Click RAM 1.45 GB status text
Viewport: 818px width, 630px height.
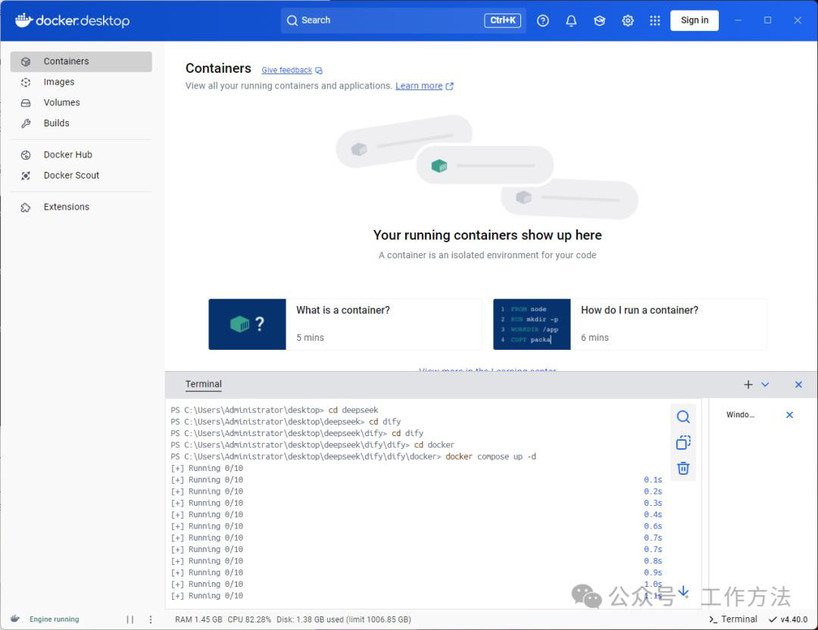pyautogui.click(x=198, y=620)
